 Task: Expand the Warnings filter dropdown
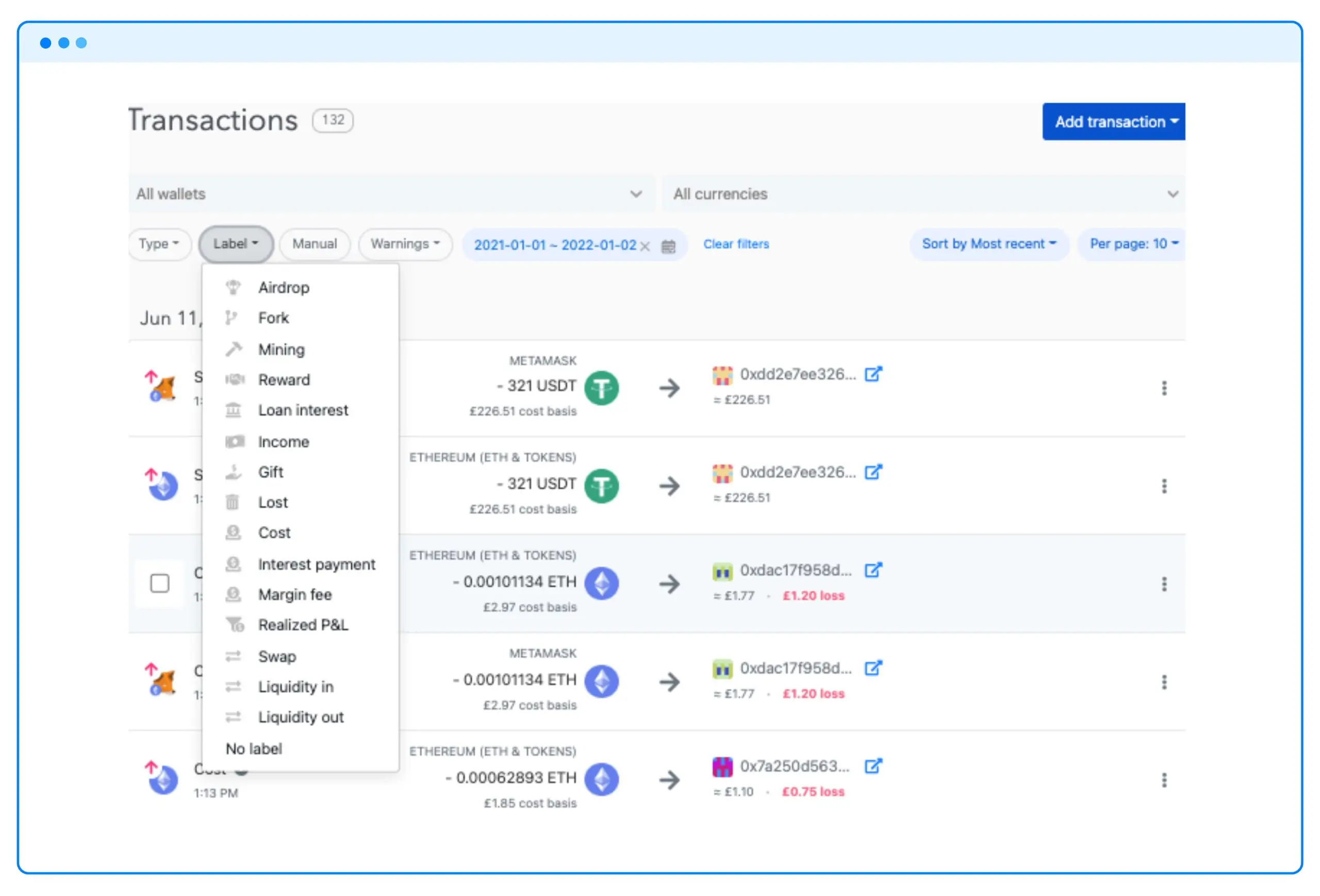[405, 244]
